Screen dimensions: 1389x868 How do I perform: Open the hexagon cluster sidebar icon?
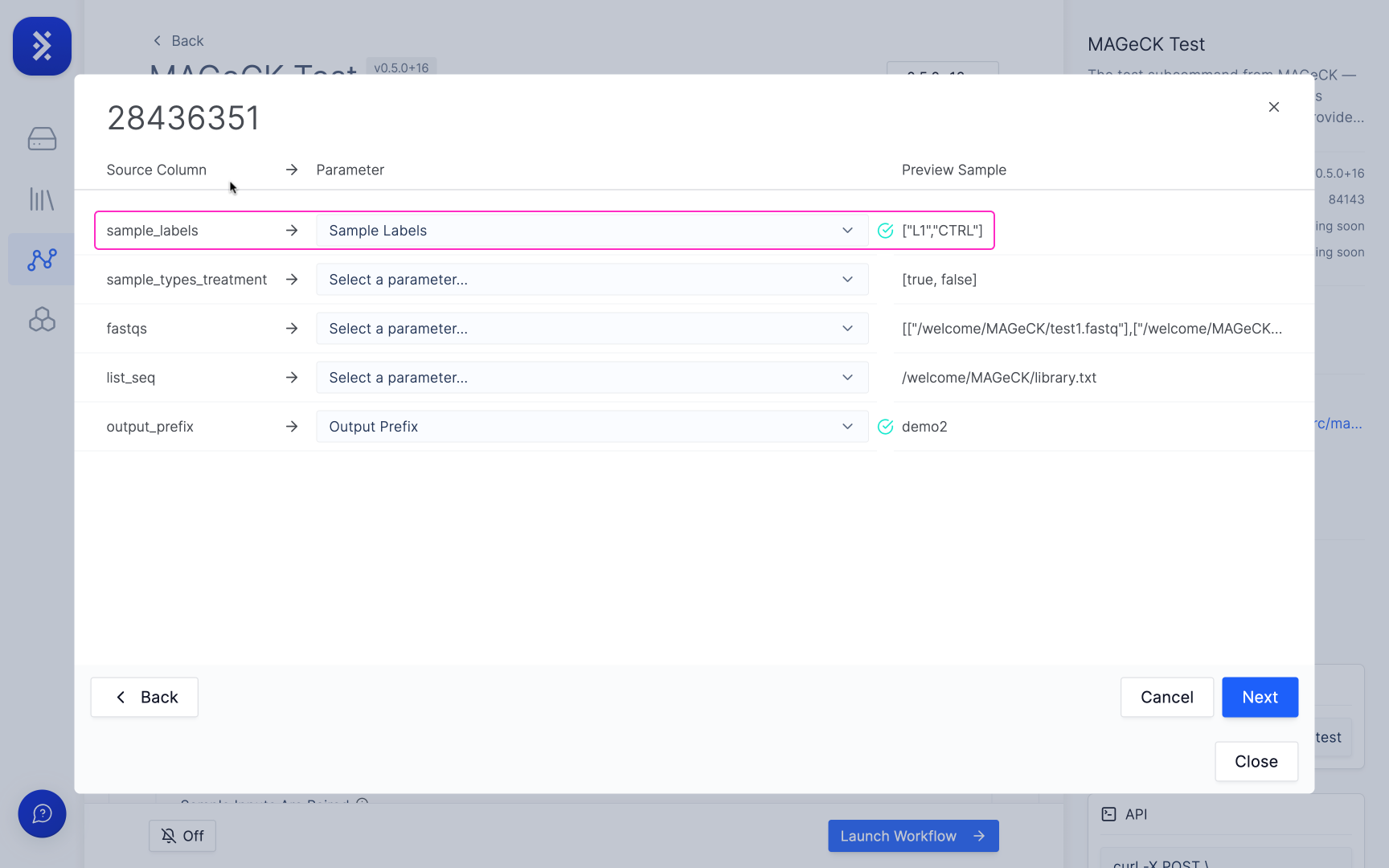click(x=42, y=319)
